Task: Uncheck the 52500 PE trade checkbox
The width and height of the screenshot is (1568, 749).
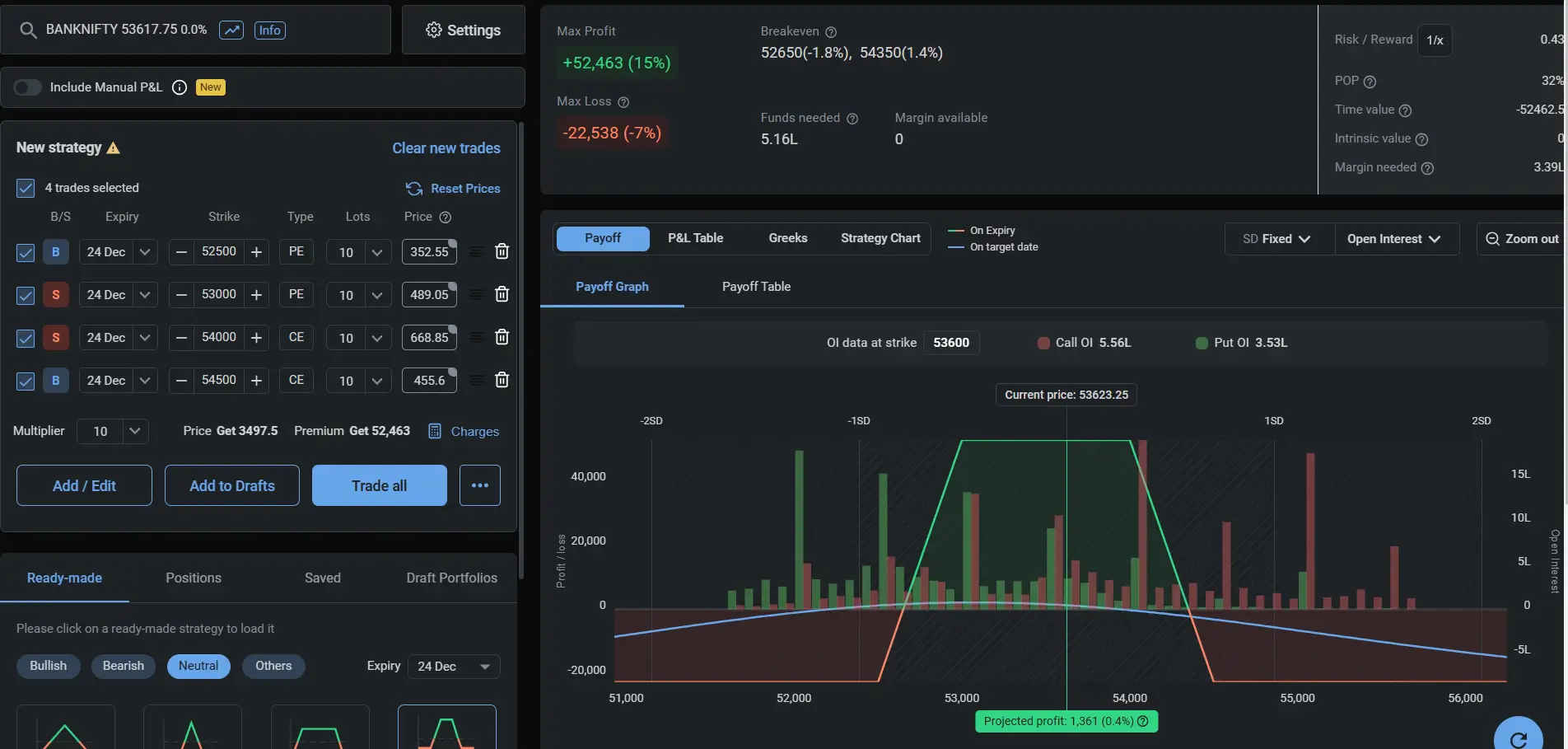Action: (x=26, y=252)
